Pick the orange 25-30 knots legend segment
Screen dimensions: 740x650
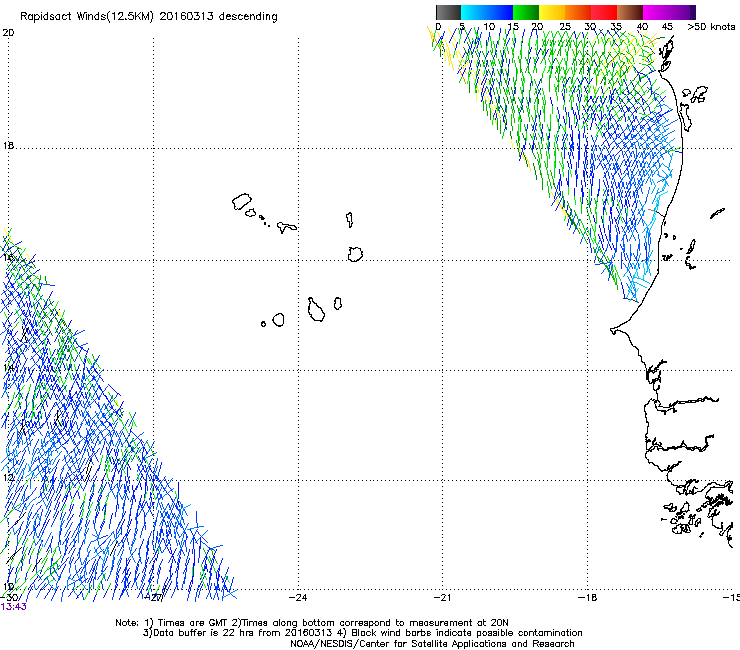tap(578, 12)
